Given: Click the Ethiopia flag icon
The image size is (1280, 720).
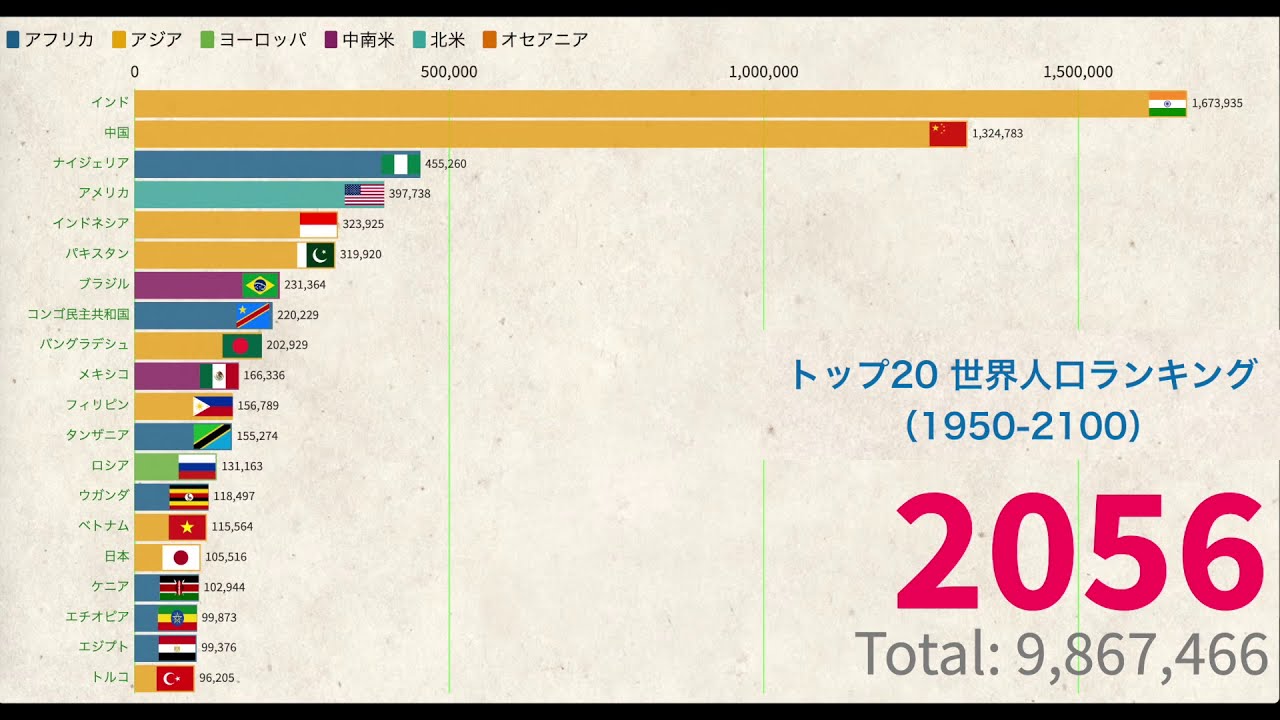Looking at the screenshot, I should point(177,618).
